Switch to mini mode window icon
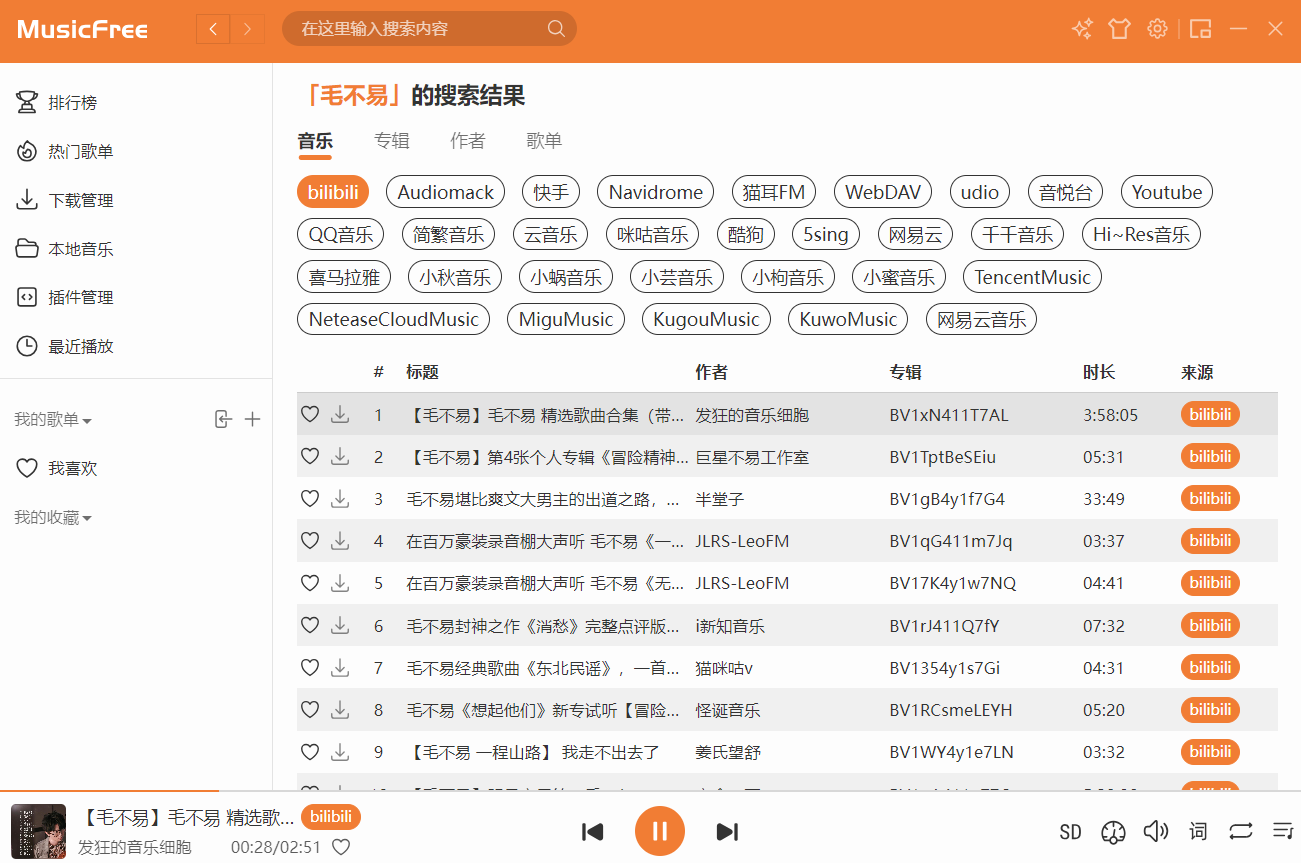 (x=1201, y=29)
